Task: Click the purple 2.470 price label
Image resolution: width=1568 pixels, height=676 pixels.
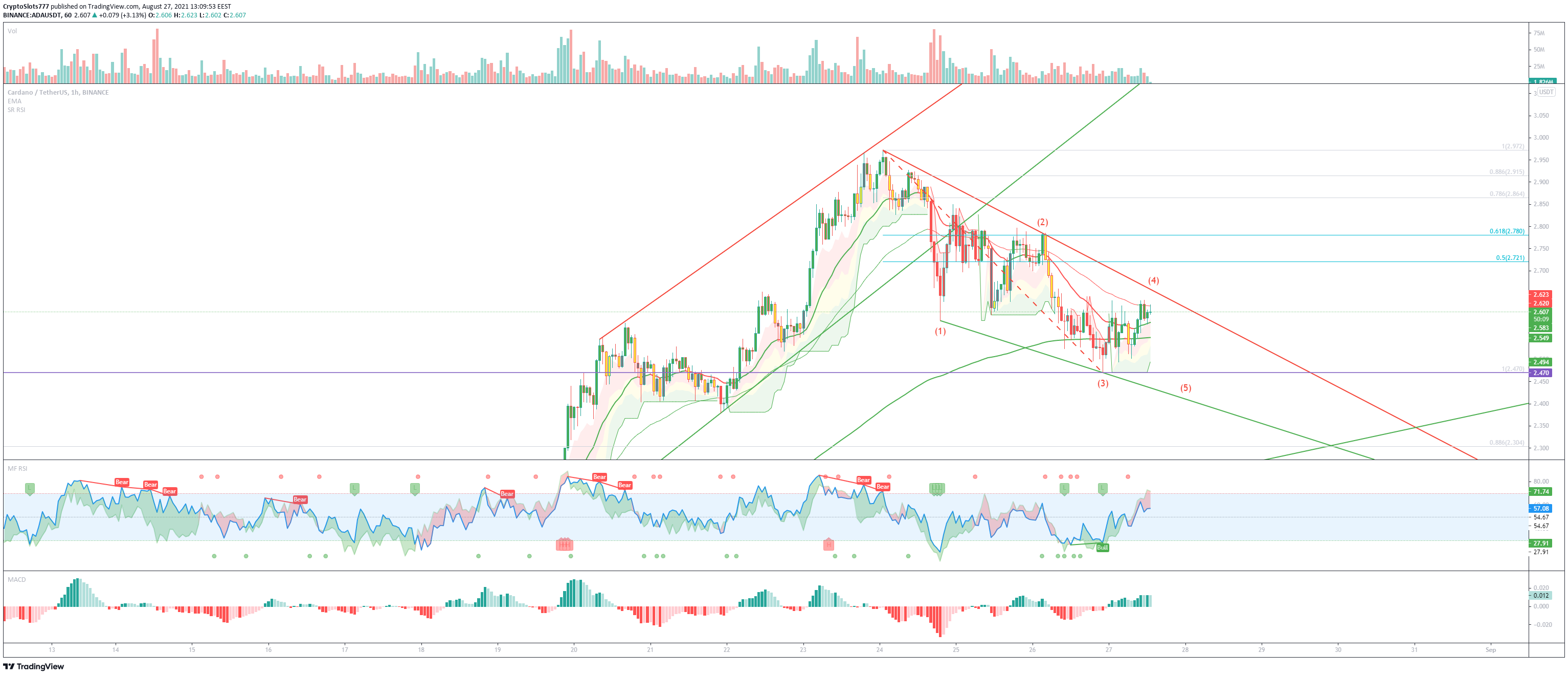Action: pyautogui.click(x=1540, y=373)
